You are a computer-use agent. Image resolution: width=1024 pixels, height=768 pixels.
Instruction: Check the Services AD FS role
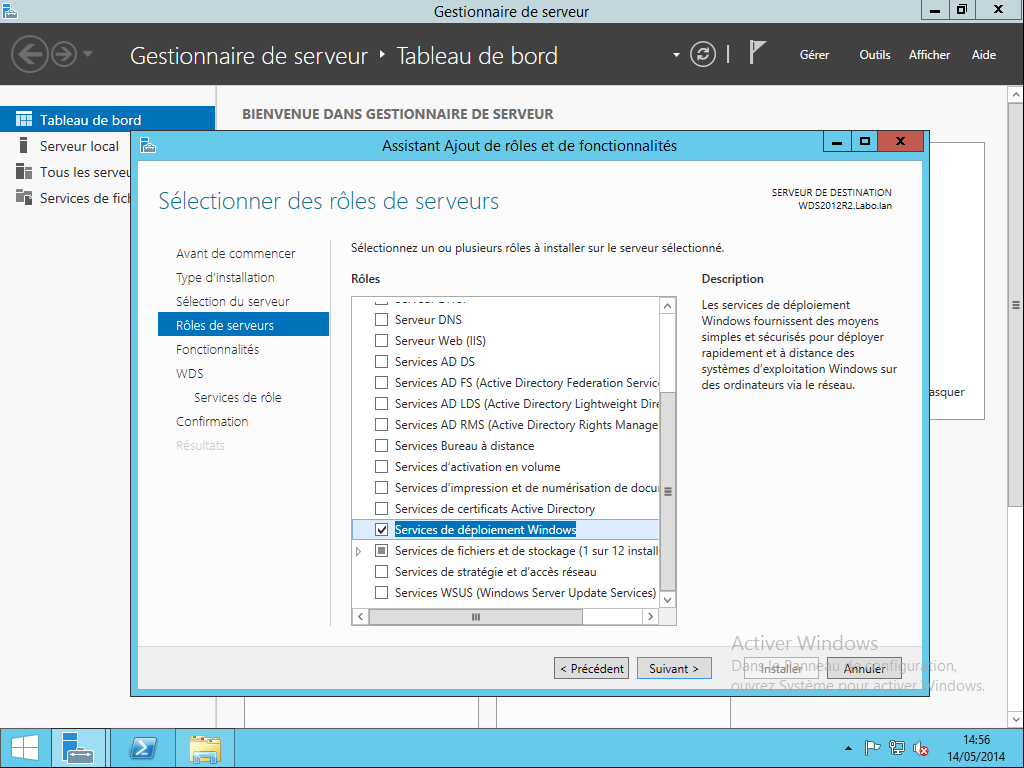click(381, 383)
